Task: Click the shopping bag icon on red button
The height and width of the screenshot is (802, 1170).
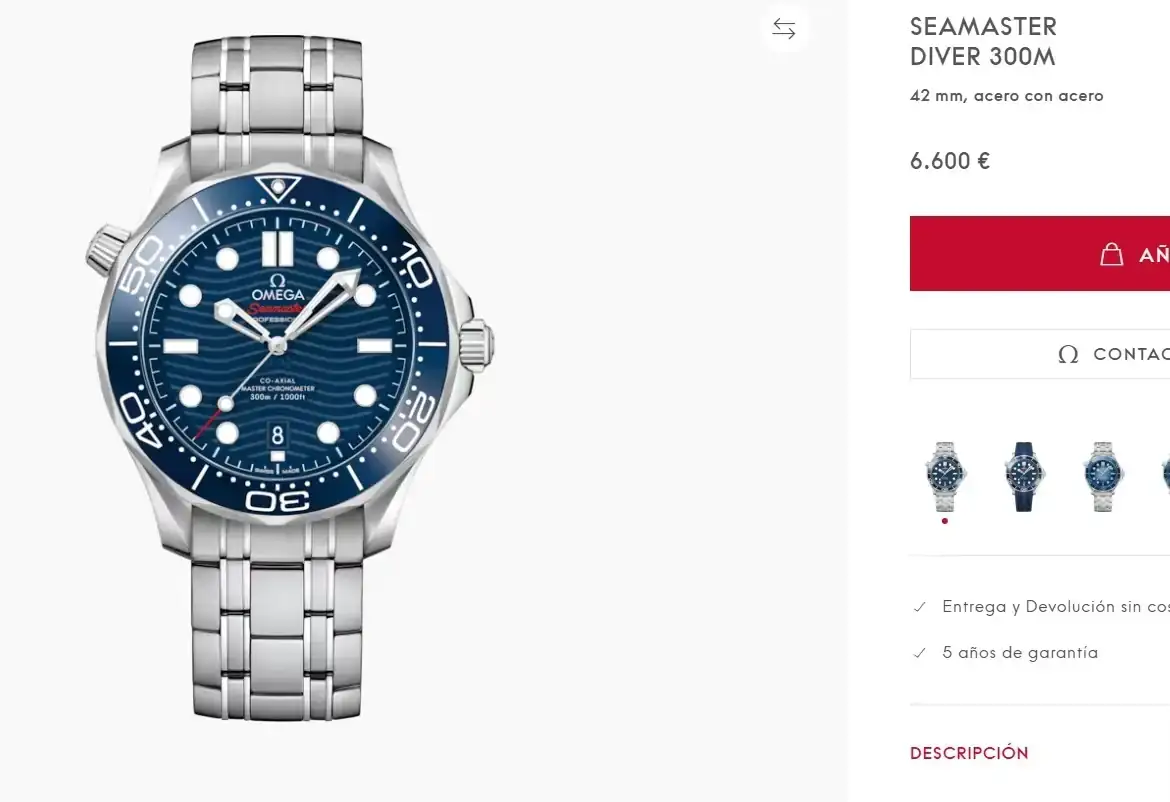Action: point(1111,254)
